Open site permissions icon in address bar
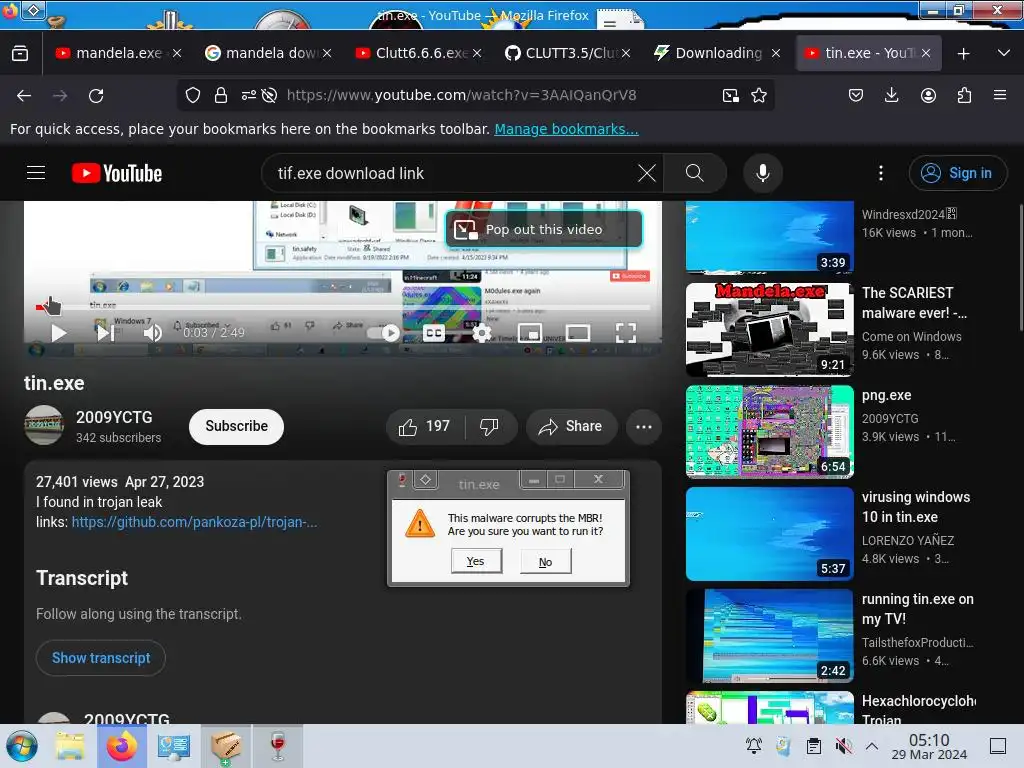This screenshot has width=1024, height=768. tap(248, 96)
